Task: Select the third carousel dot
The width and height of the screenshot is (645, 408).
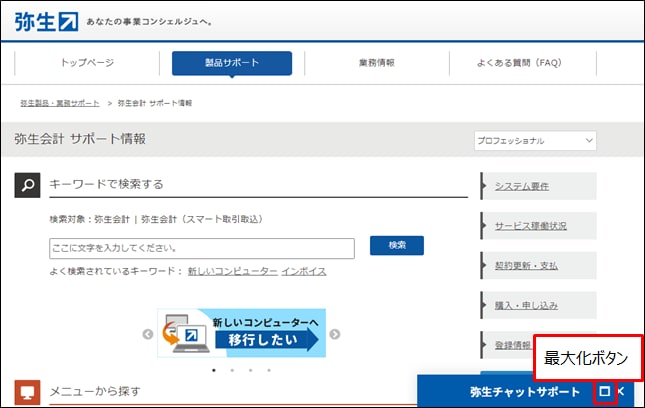Action: coord(251,370)
